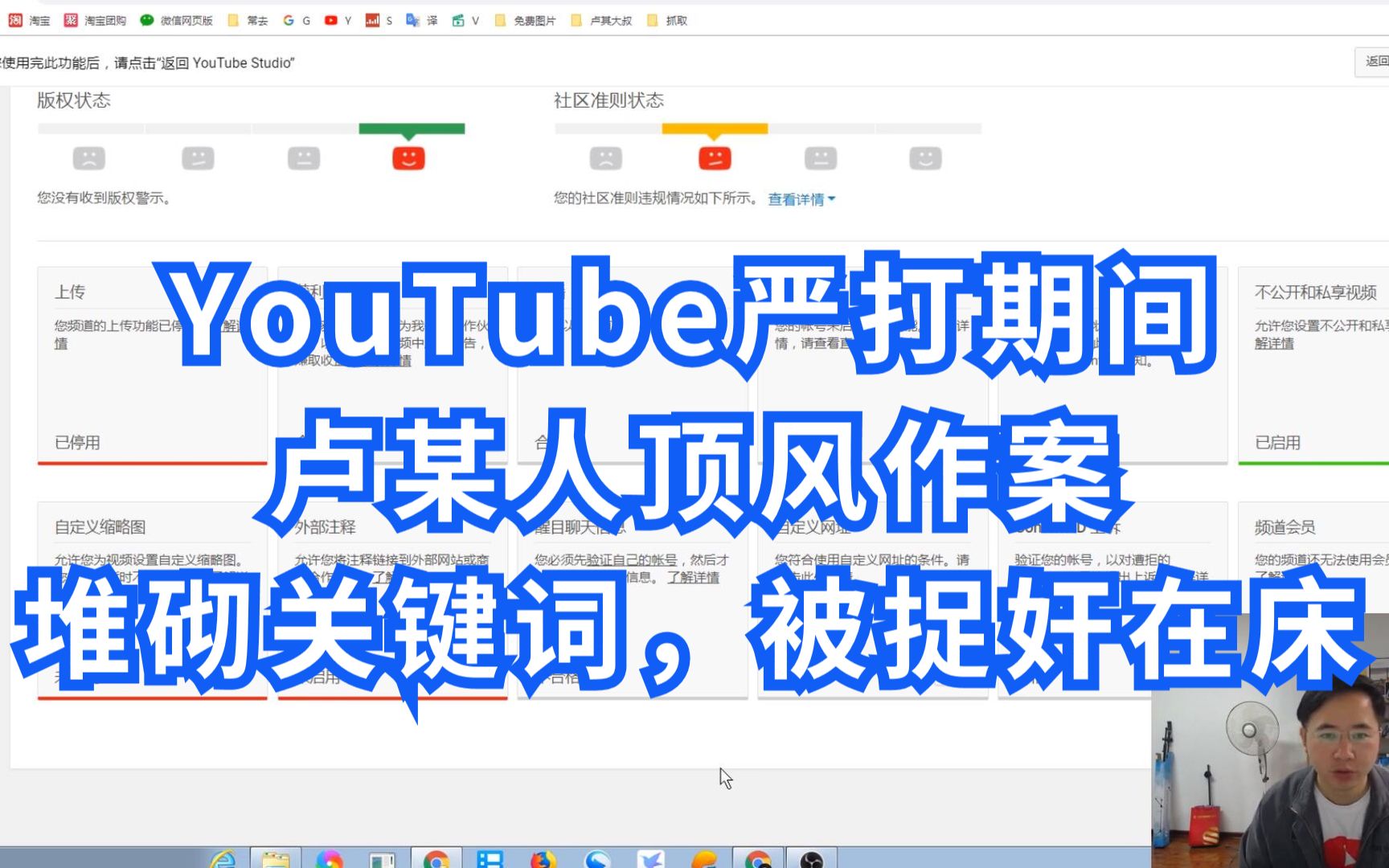Screen dimensions: 1389x868
Task: Open the 抓取 bookmarks folder
Action: 666,20
